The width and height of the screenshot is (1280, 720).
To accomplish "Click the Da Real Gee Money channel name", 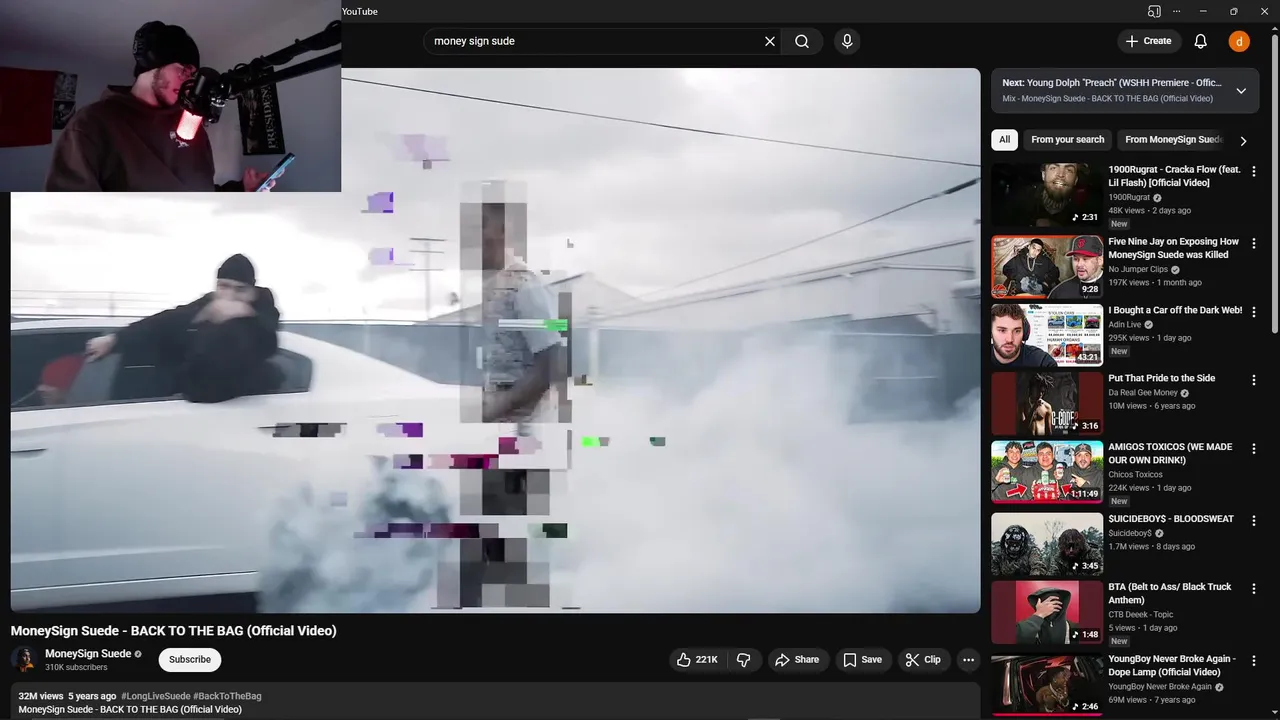I will [x=1143, y=393].
